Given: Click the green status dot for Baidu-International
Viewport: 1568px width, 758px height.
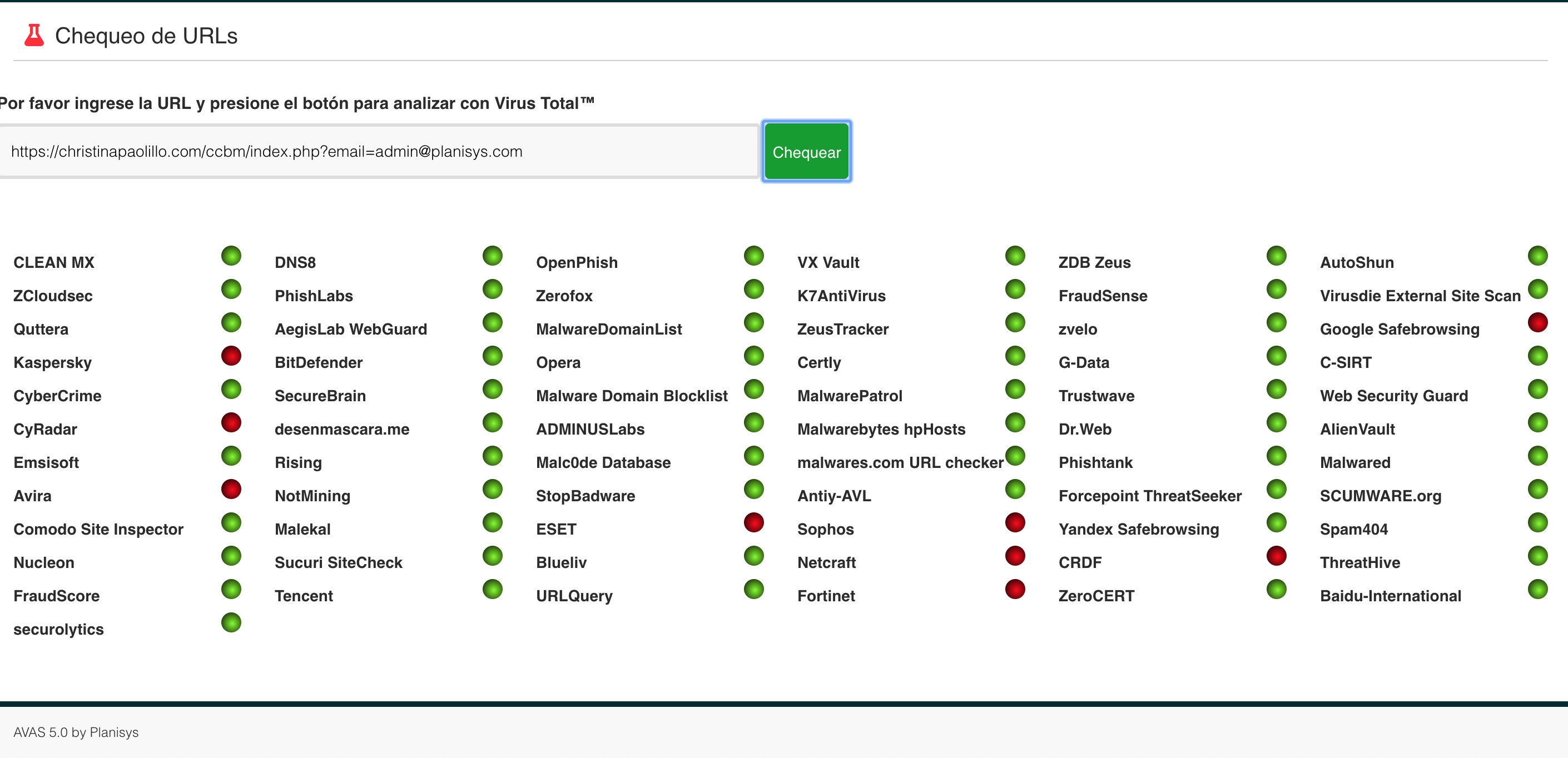Looking at the screenshot, I should 1537,589.
